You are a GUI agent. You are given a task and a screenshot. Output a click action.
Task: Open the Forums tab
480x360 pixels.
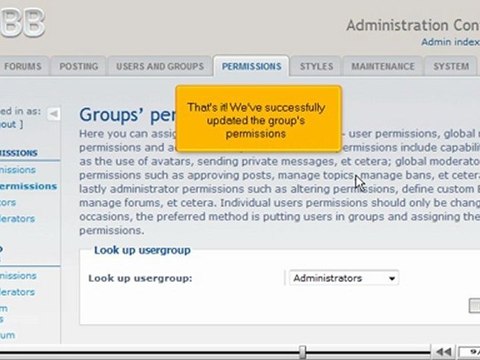click(22, 66)
